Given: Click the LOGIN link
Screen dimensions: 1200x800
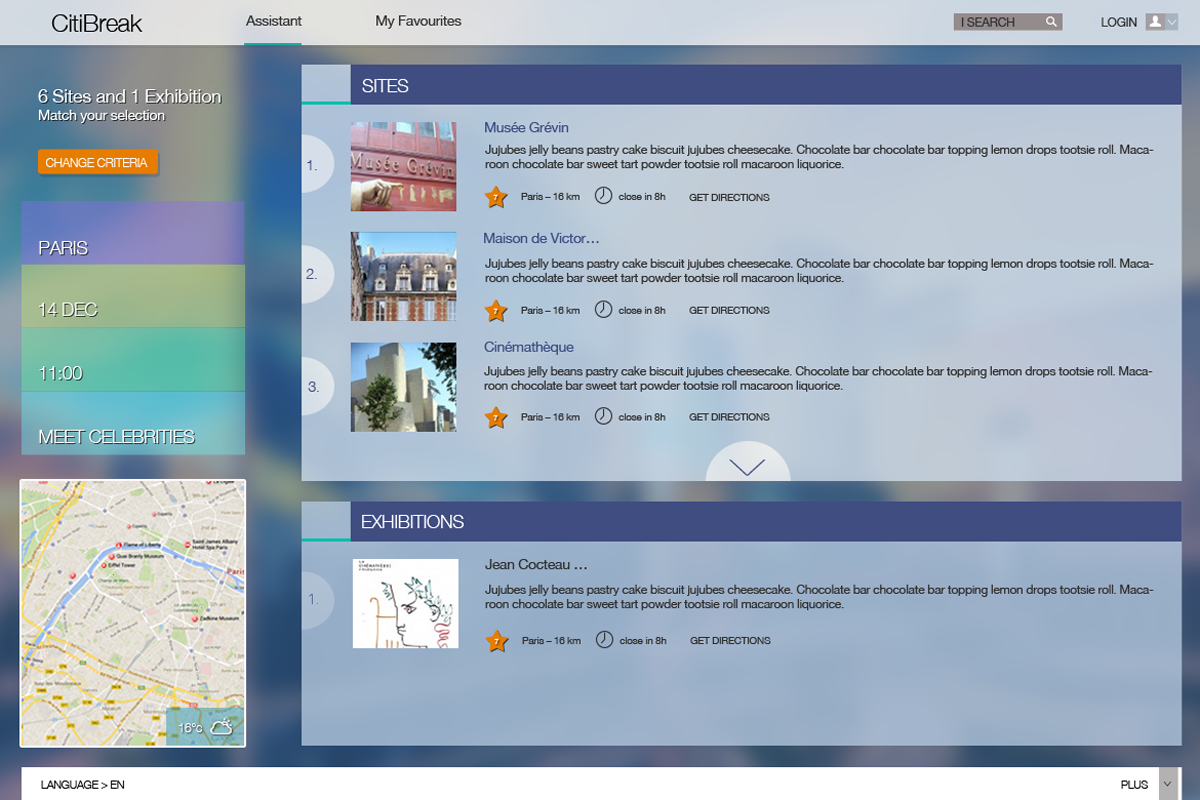Looking at the screenshot, I should pos(1119,22).
